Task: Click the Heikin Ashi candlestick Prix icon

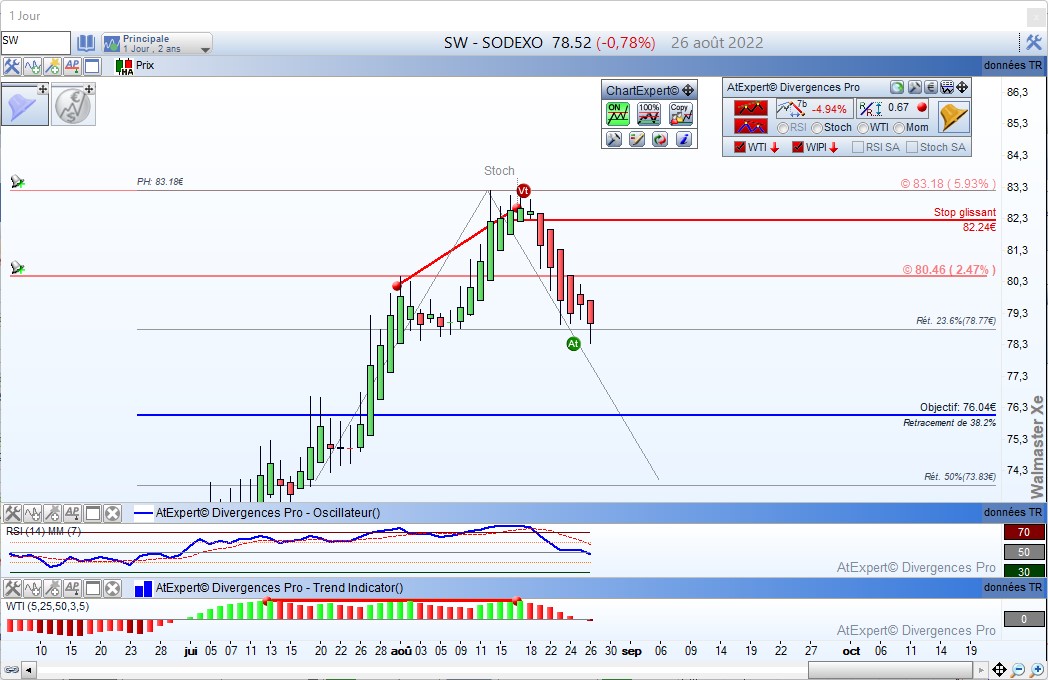Action: [124, 66]
